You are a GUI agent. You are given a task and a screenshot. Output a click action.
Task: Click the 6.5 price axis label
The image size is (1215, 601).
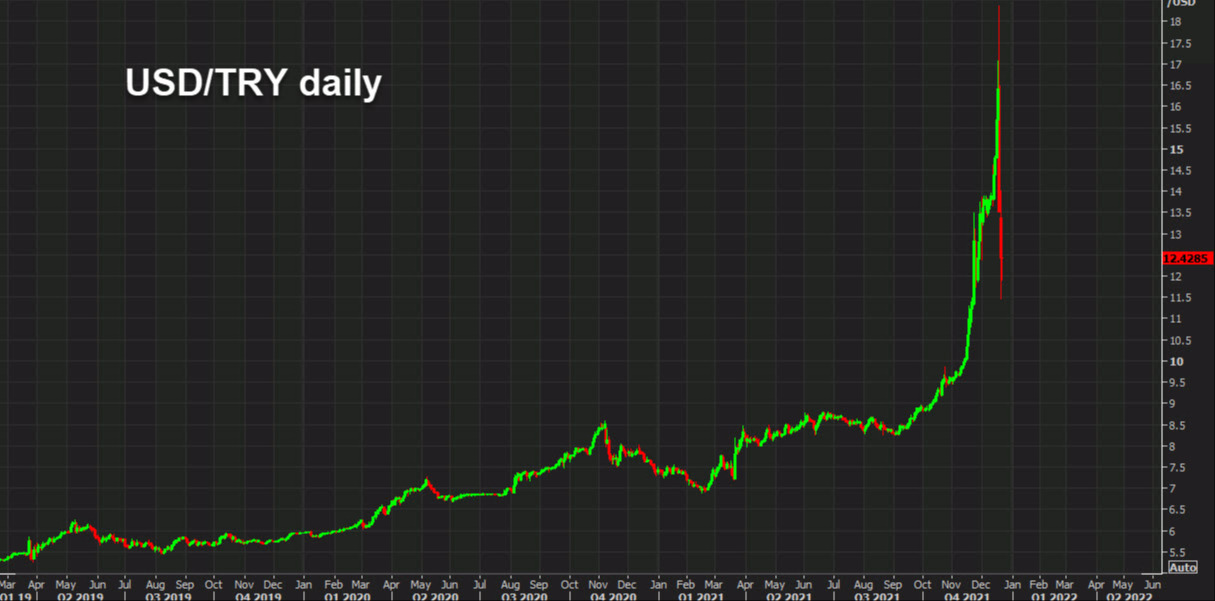pos(1178,511)
